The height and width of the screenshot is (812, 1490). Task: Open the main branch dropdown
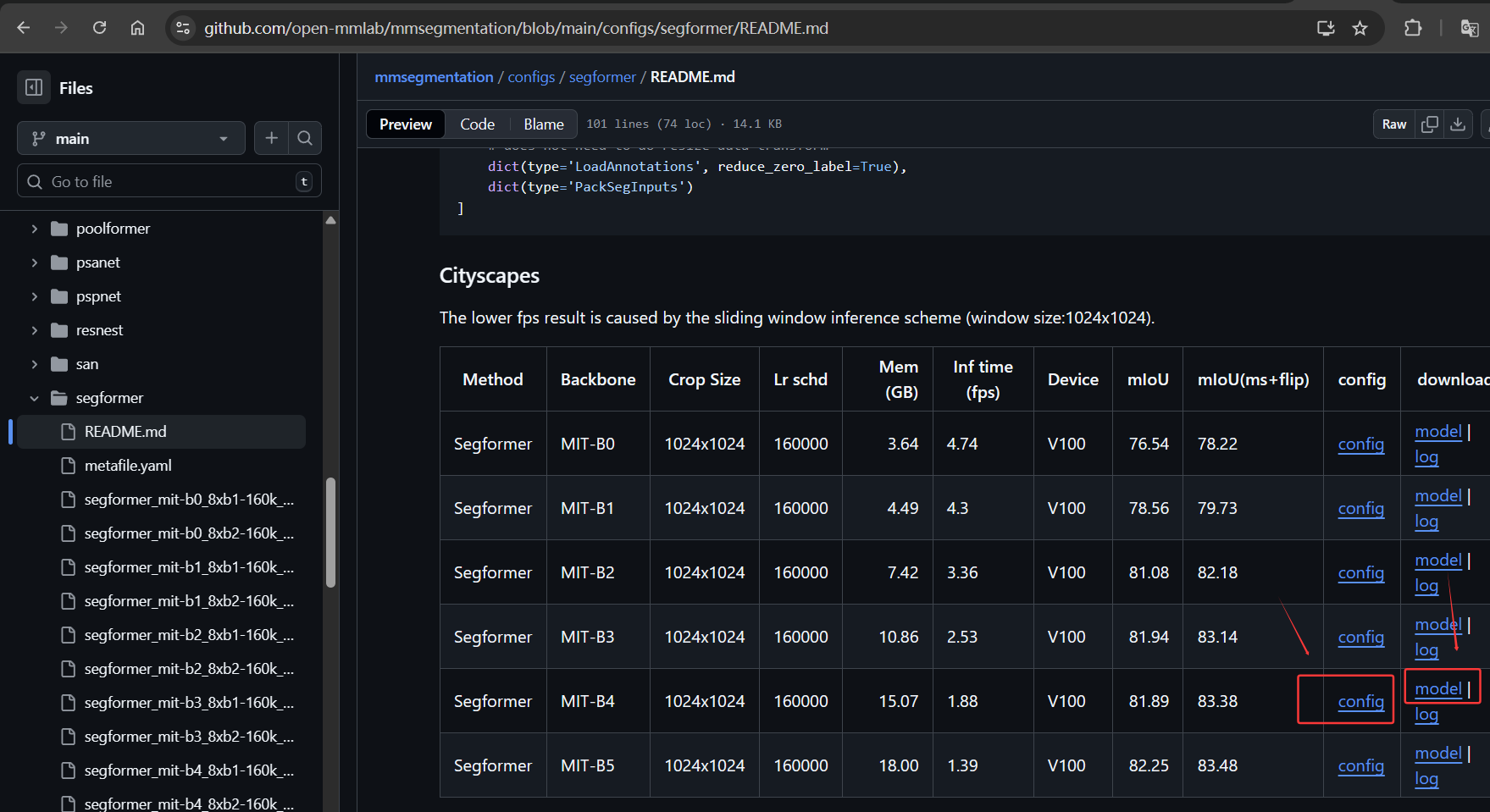(x=130, y=138)
